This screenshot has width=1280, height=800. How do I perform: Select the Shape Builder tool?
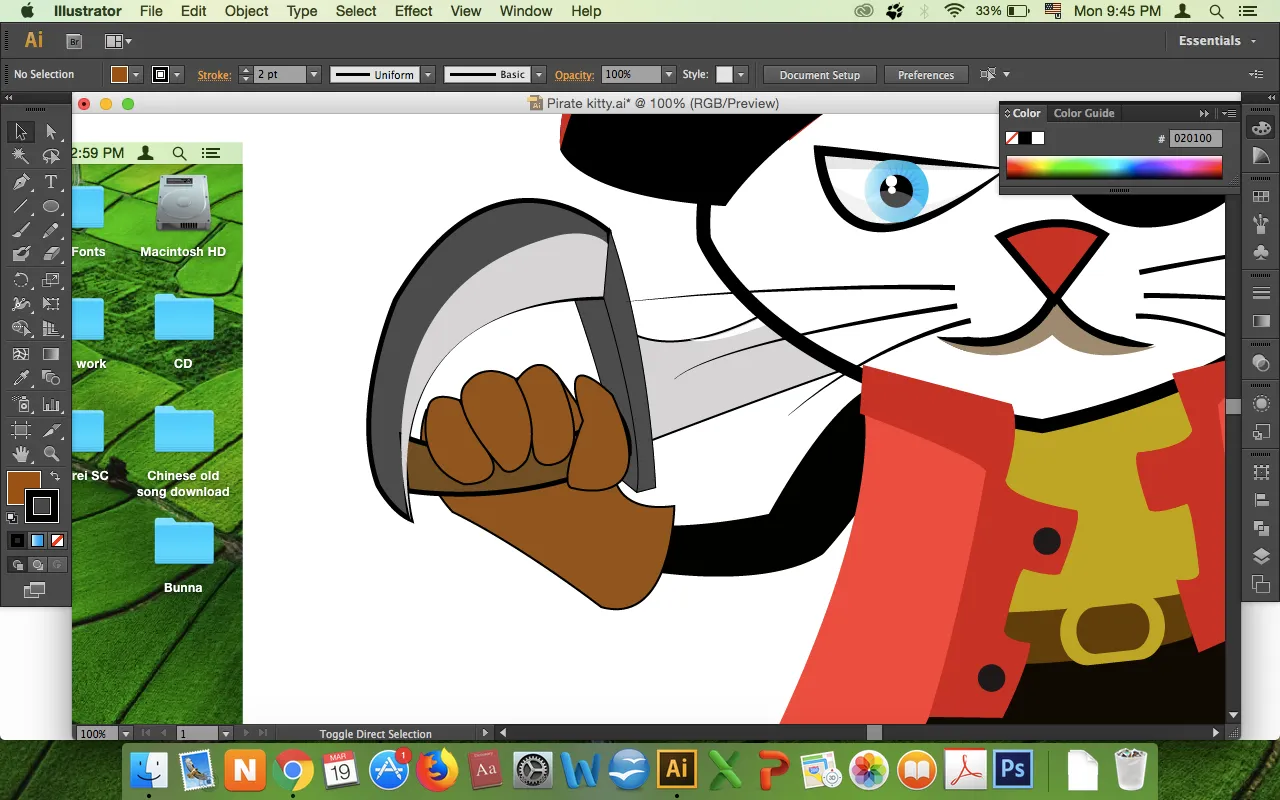(20, 329)
